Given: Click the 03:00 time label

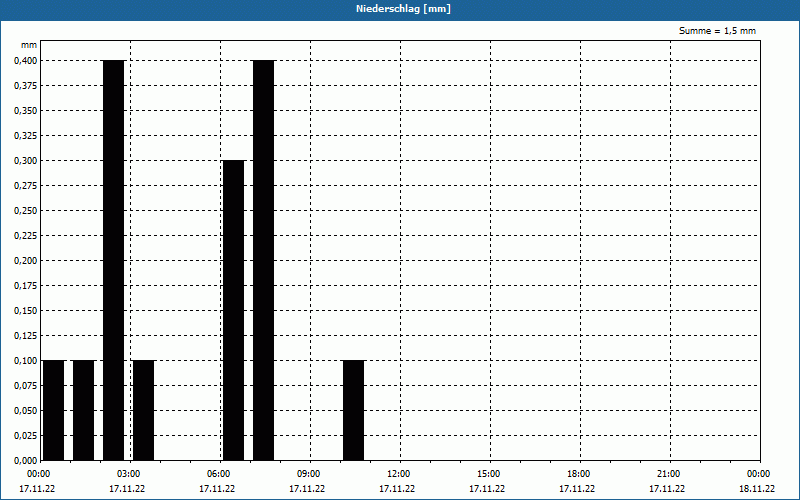Looking at the screenshot, I should coord(129,474).
